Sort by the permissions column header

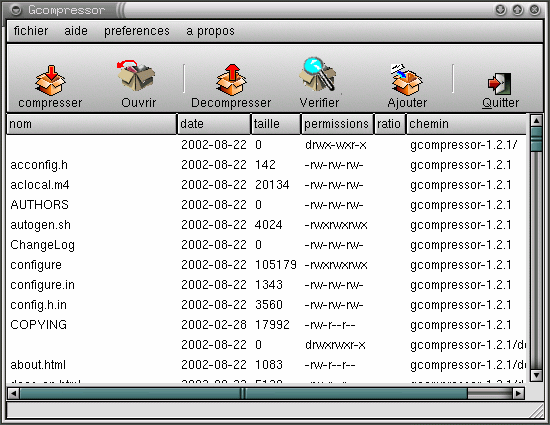tap(337, 124)
